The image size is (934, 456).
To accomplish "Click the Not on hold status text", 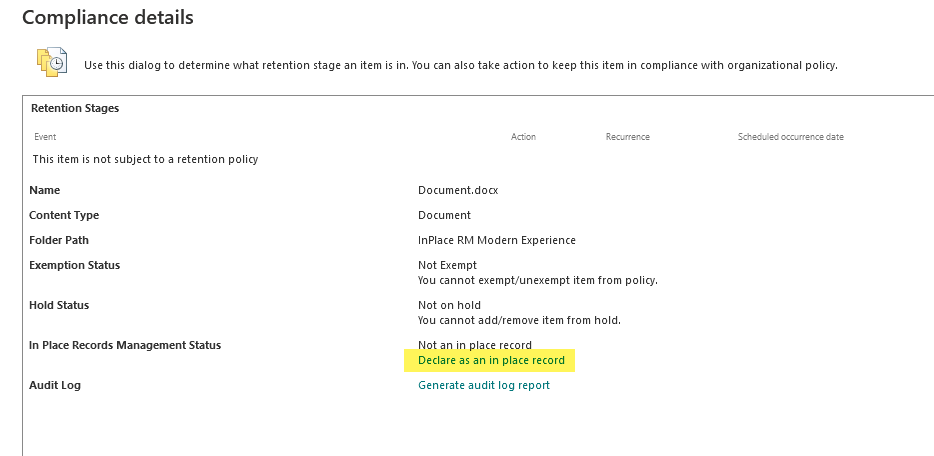I will pos(449,305).
